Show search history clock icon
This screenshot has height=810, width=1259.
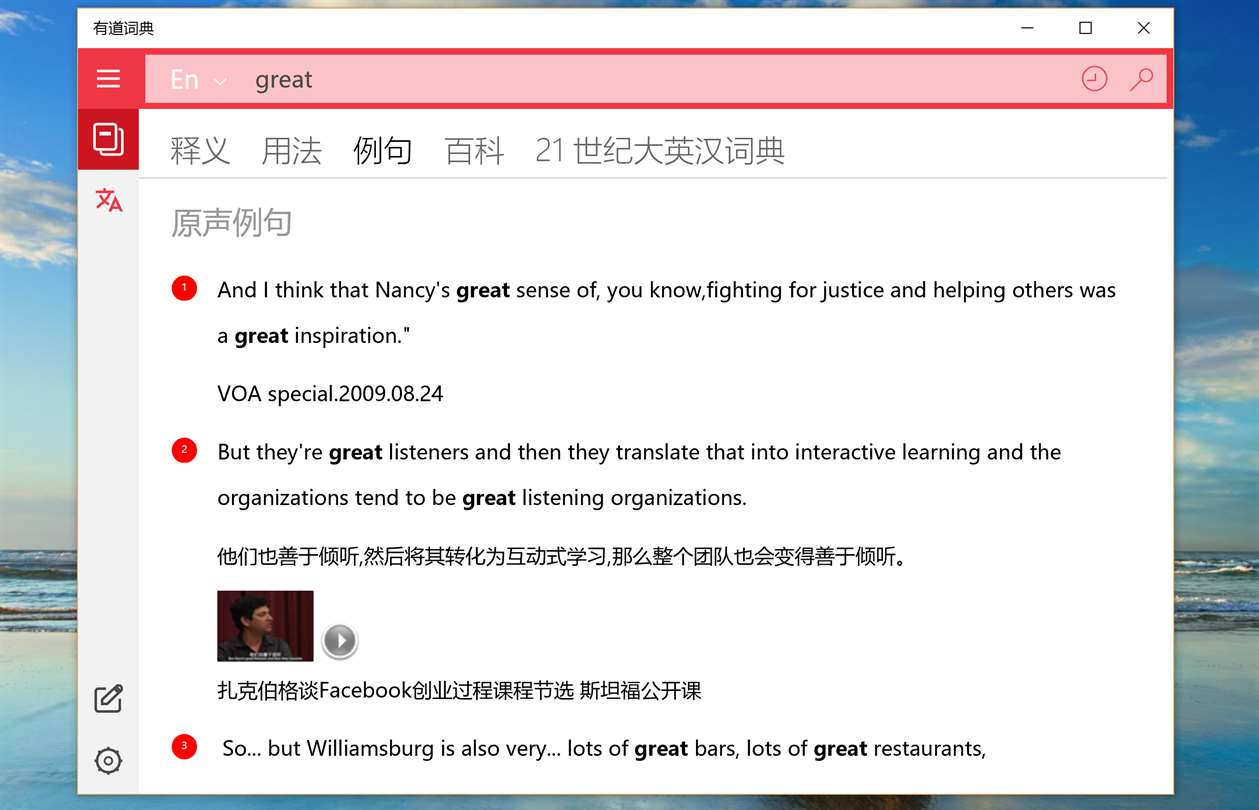click(1095, 79)
